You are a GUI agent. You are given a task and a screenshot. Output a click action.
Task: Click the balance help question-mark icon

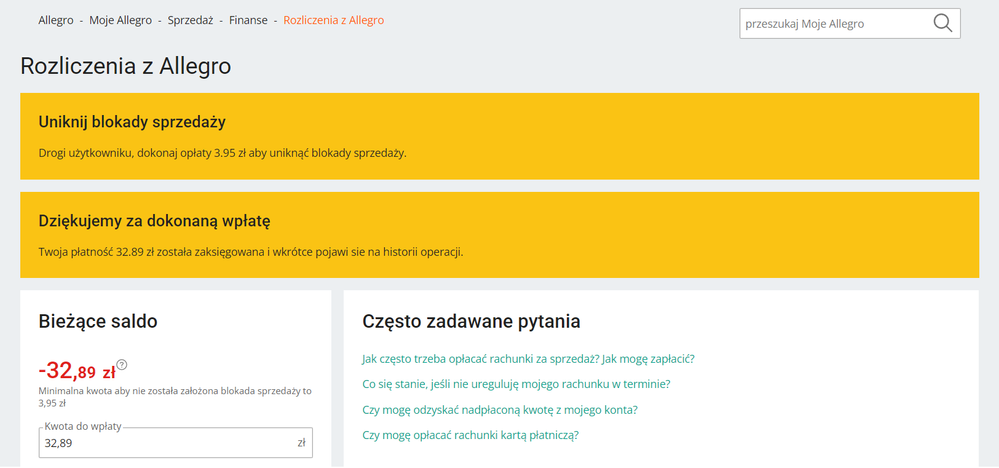[x=122, y=365]
